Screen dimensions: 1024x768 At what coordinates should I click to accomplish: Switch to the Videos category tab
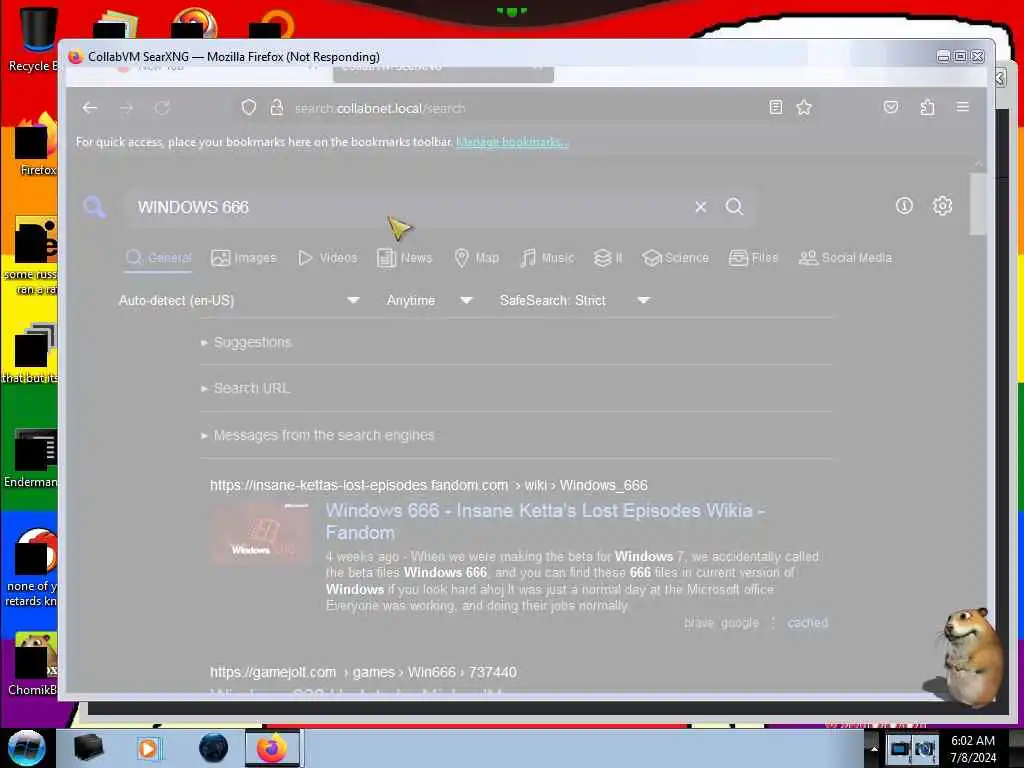coord(328,258)
